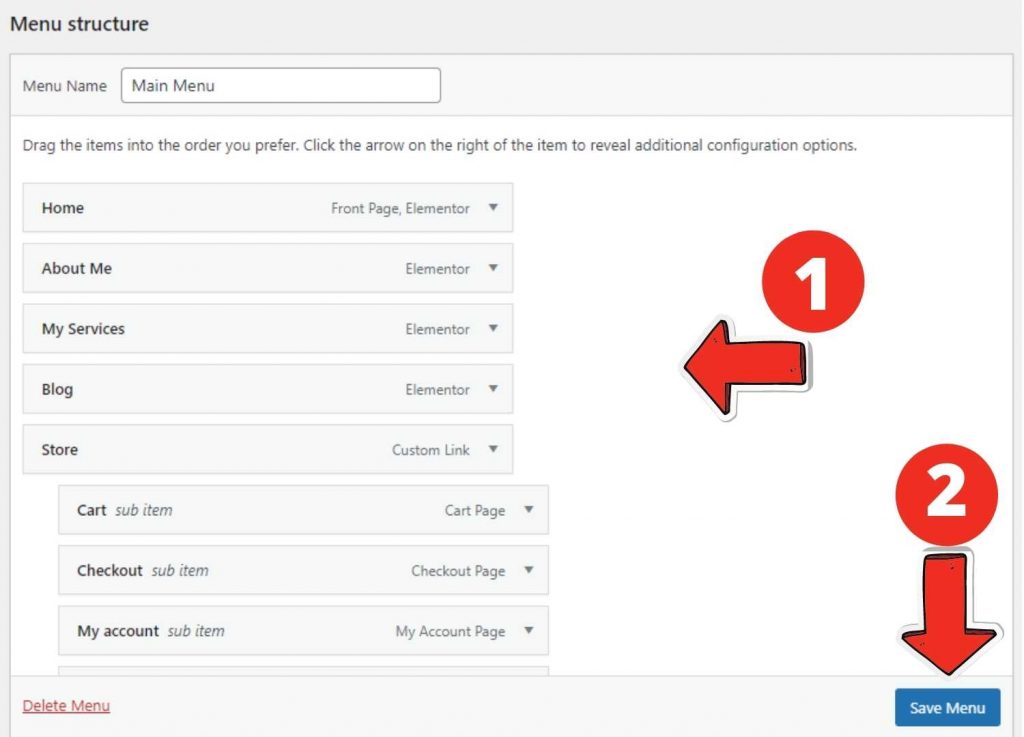This screenshot has width=1024, height=737.
Task: Expand the Checkout sub item options
Action: [x=530, y=570]
